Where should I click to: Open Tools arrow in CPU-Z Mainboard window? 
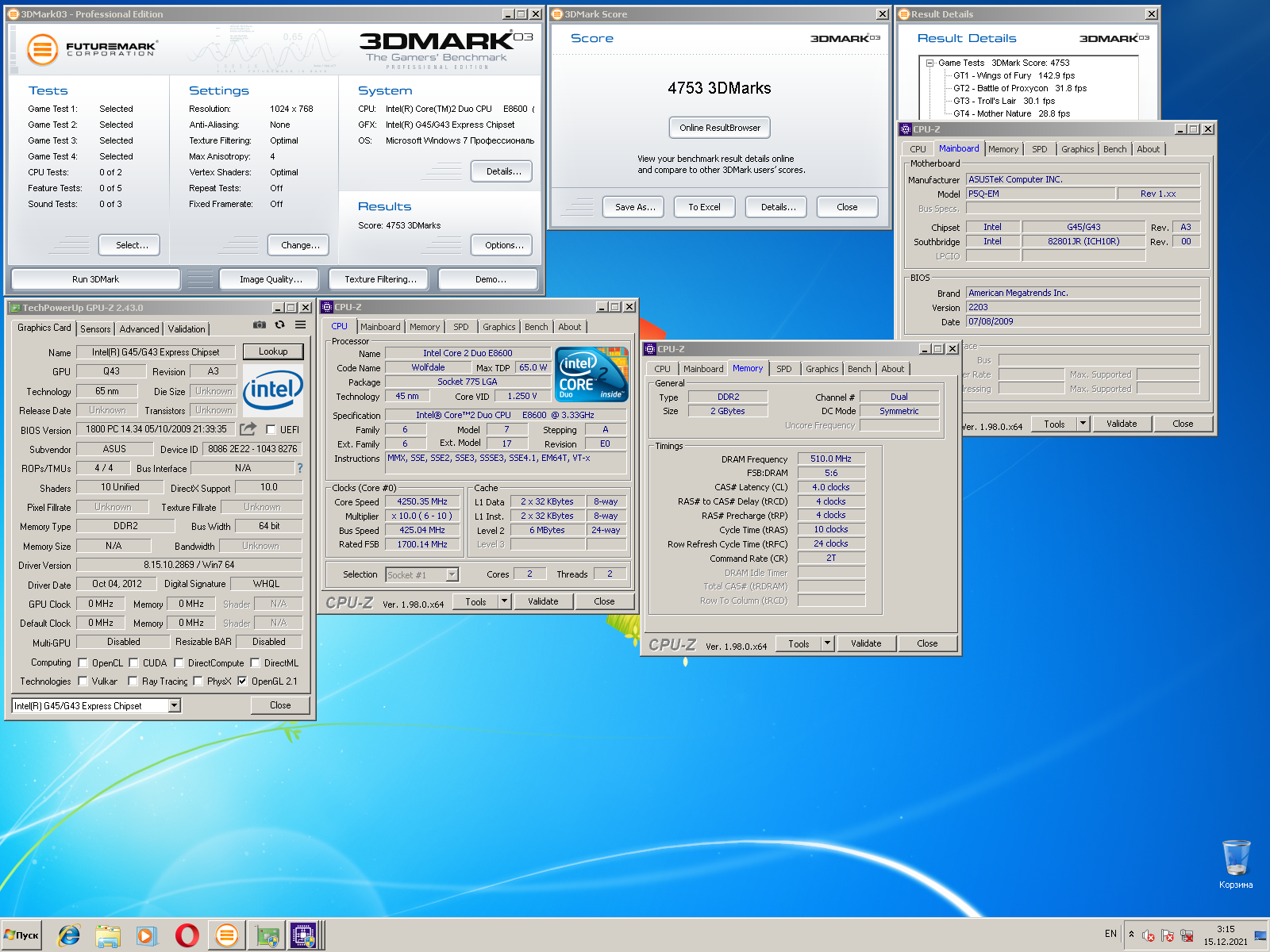coord(1083,424)
